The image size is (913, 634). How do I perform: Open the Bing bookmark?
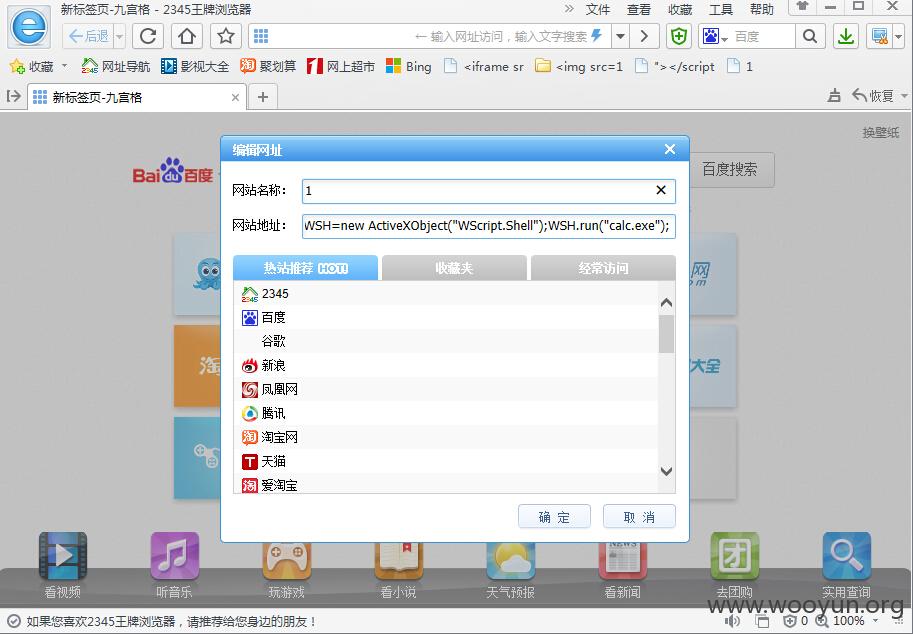[x=409, y=66]
